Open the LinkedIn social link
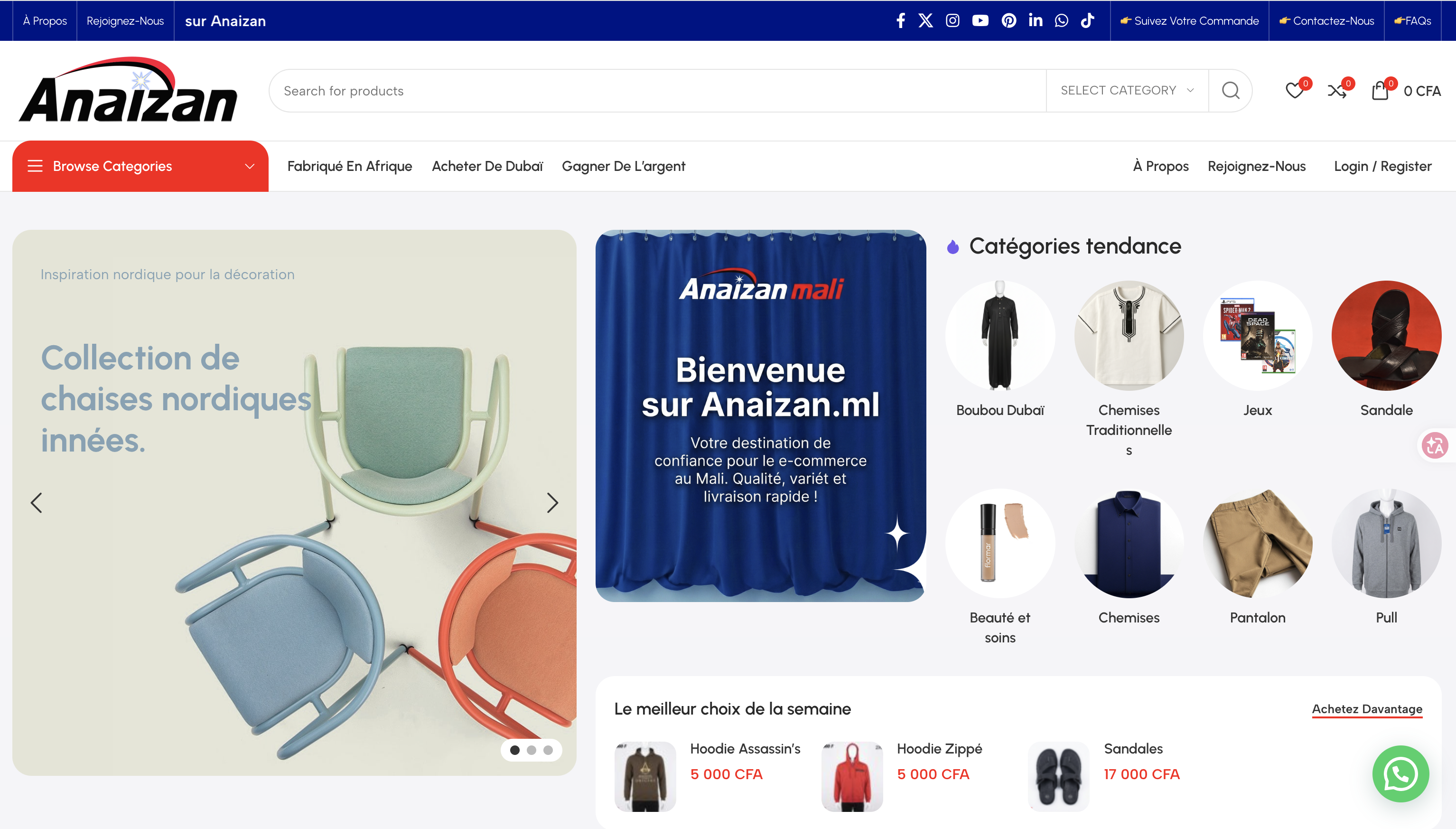The height and width of the screenshot is (829, 1456). coord(1036,21)
